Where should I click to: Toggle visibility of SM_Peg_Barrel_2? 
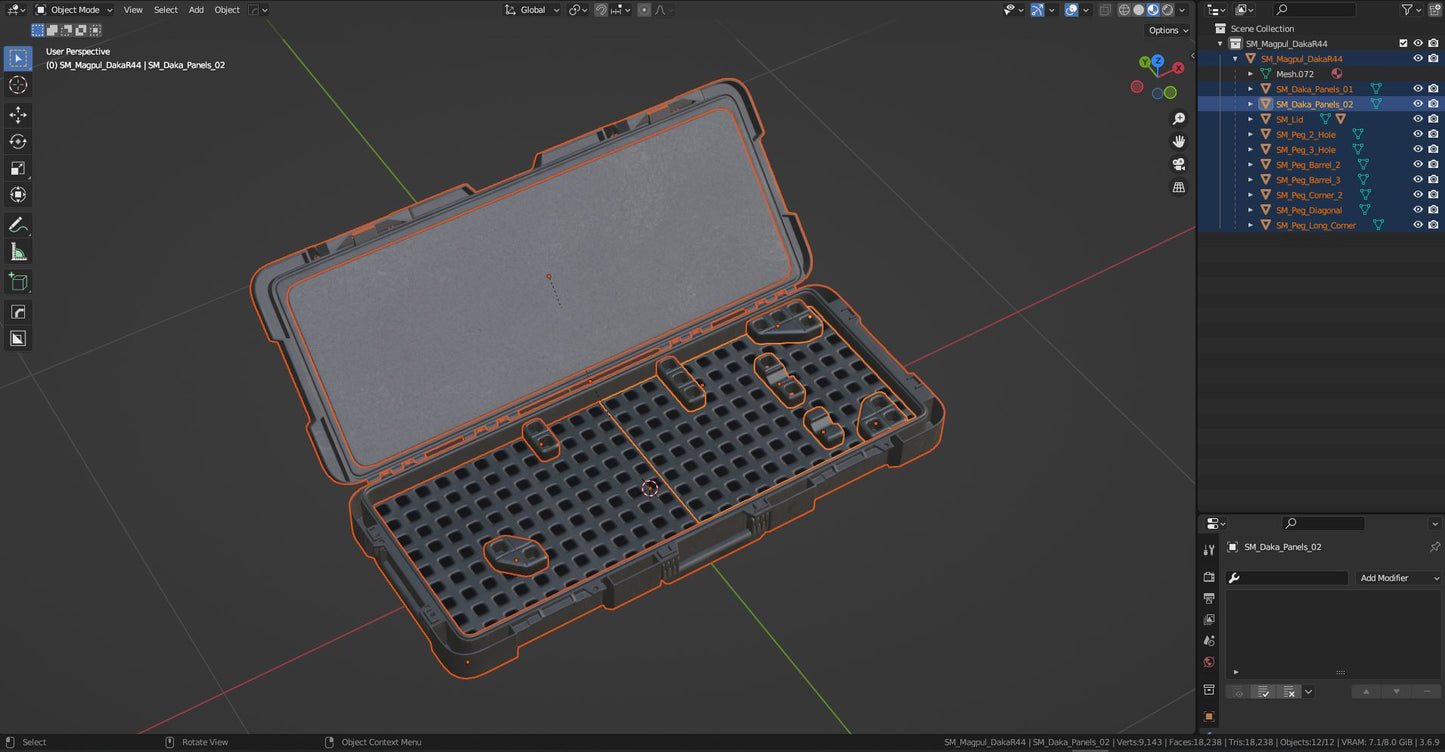pos(1417,164)
